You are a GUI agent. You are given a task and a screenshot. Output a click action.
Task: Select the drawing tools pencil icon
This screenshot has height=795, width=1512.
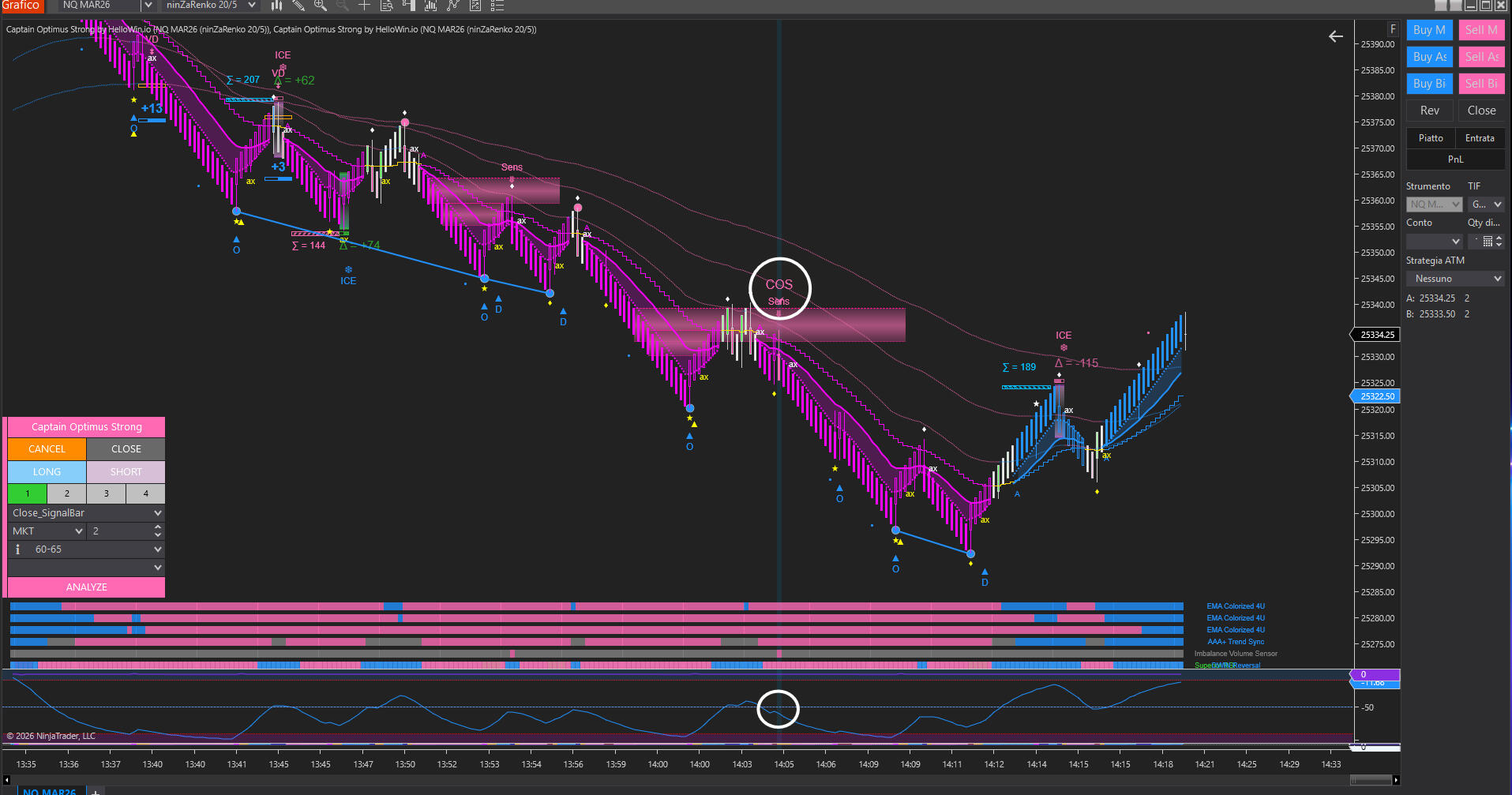click(298, 6)
